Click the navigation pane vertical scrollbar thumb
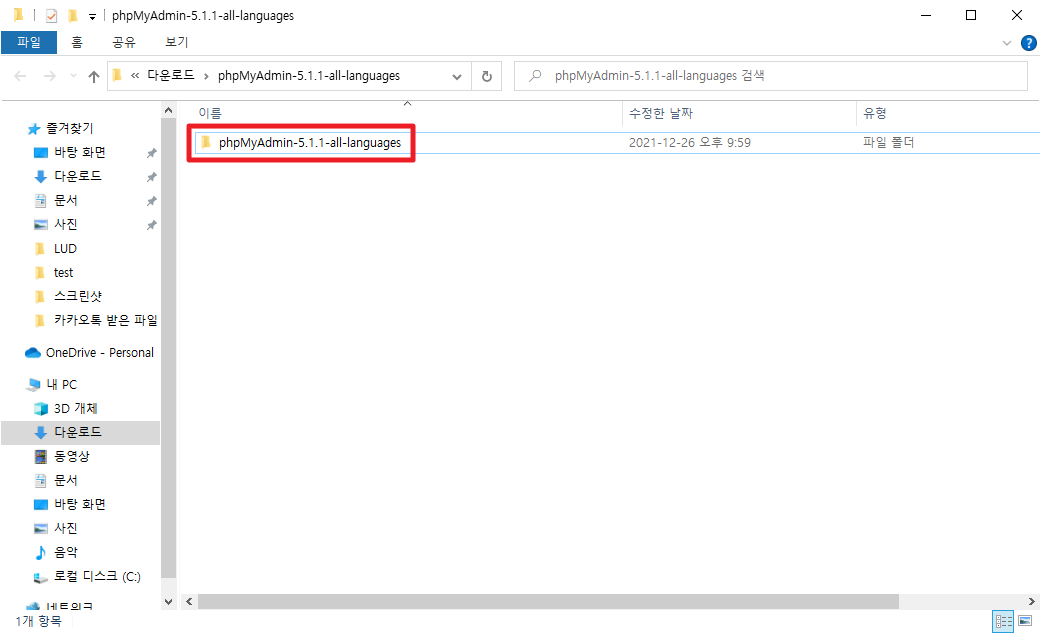 [x=169, y=349]
